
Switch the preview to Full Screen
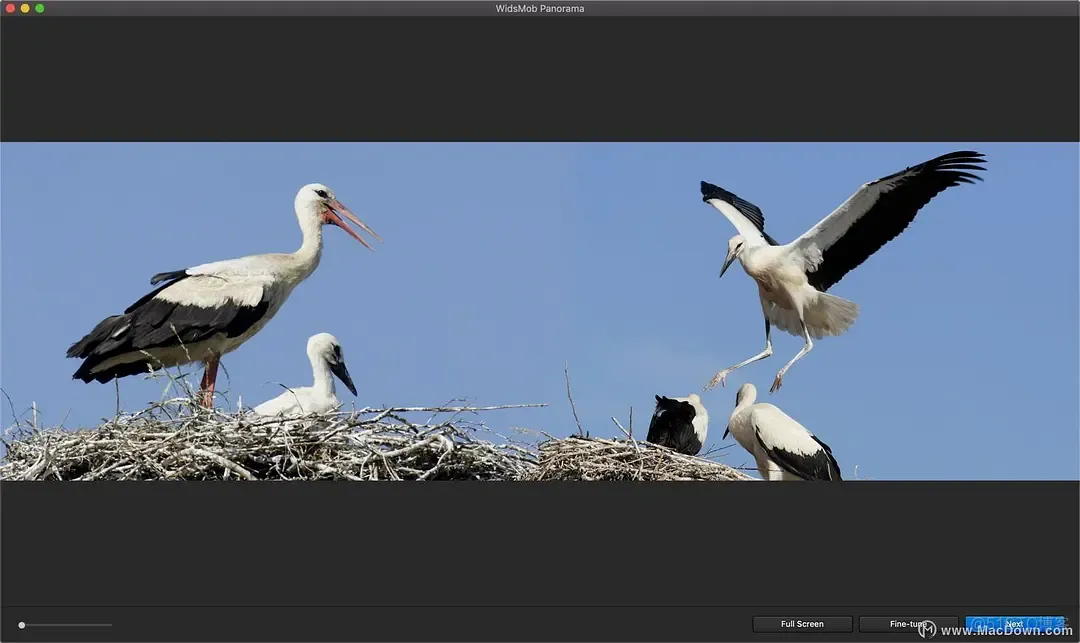tap(802, 624)
